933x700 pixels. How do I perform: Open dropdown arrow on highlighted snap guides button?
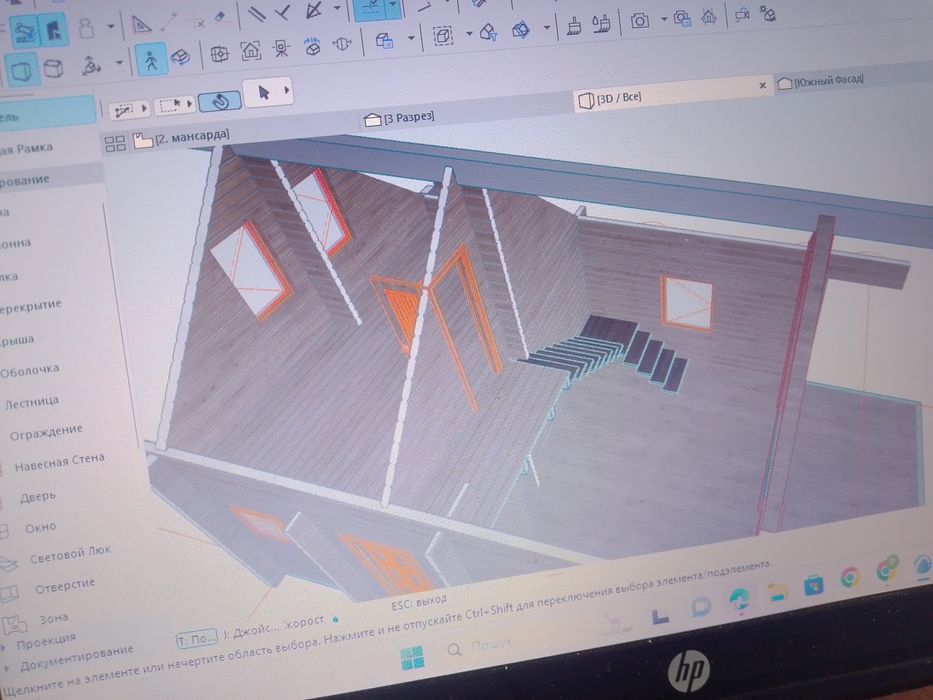393,6
